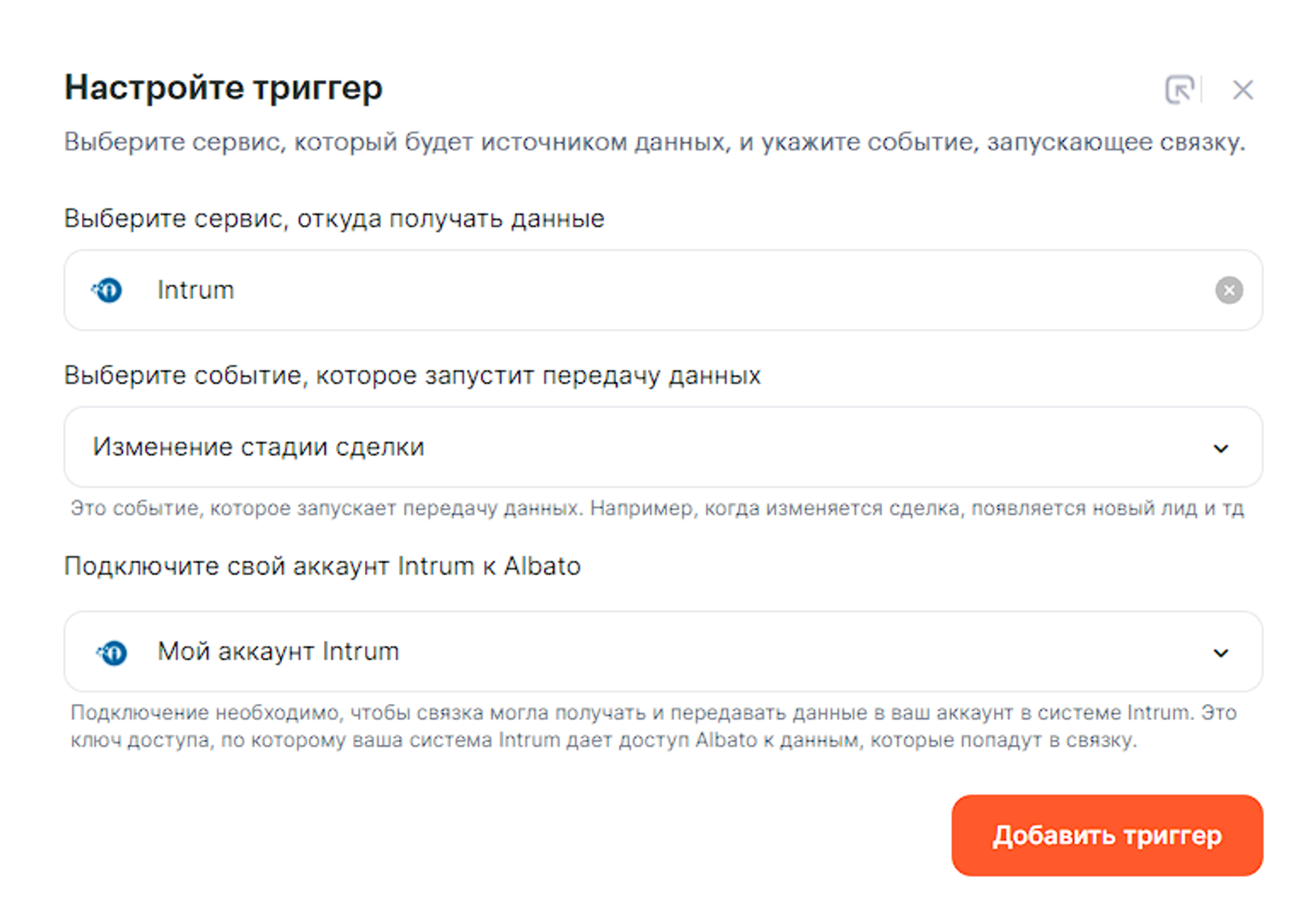Click the subtitle about choosing a data source service

click(654, 142)
